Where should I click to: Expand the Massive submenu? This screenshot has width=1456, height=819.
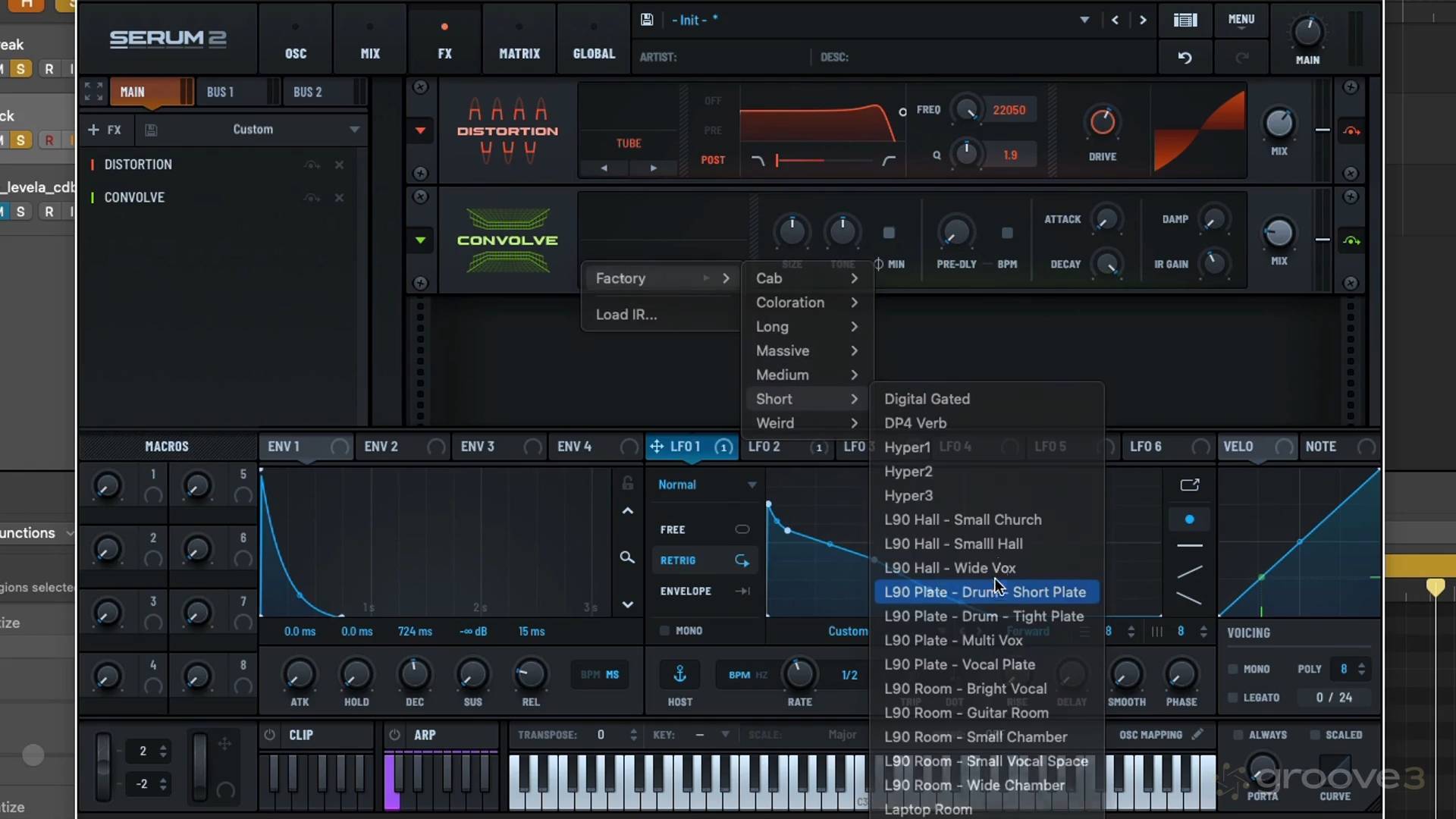(x=807, y=351)
